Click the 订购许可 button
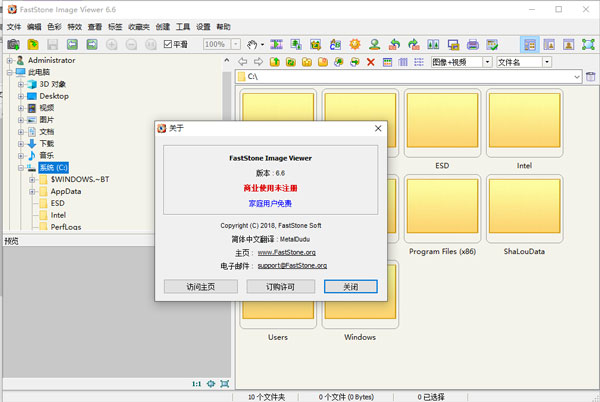The image size is (600, 402). pos(280,286)
